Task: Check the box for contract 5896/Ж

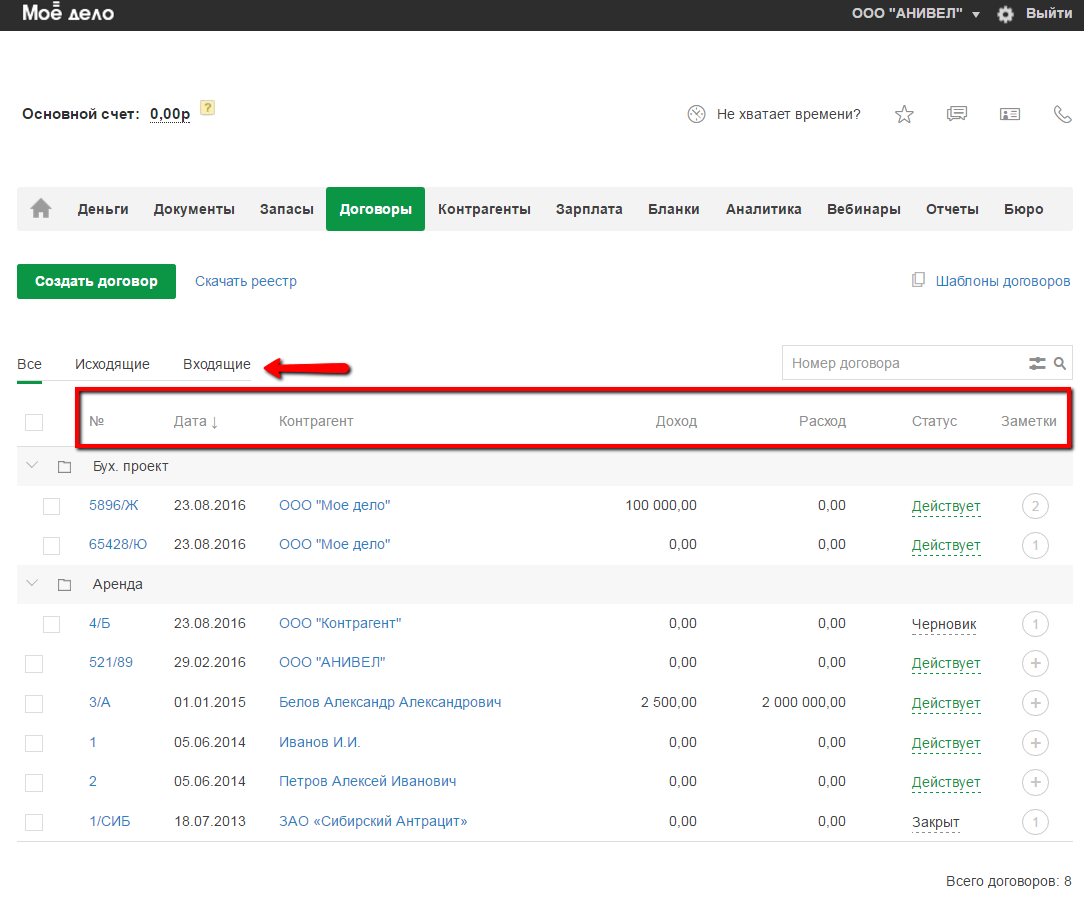Action: point(52,506)
